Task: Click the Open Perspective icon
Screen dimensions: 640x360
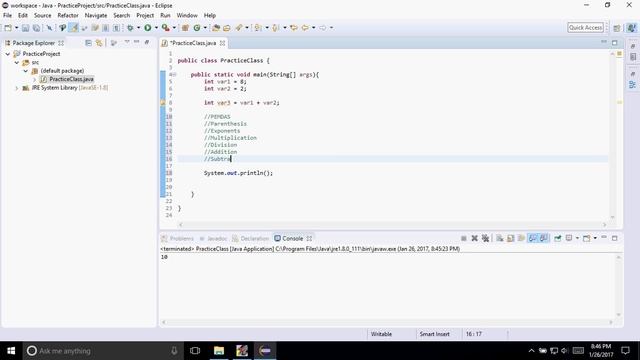Action: pyautogui.click(x=617, y=28)
